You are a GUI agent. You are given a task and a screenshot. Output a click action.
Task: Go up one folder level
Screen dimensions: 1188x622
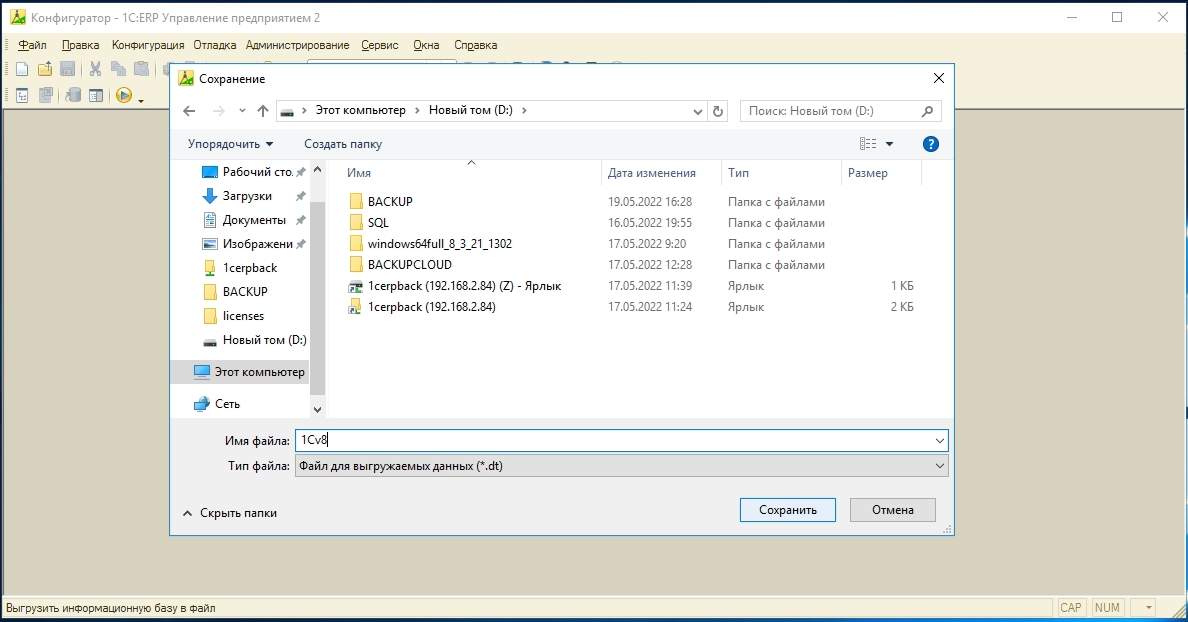(263, 111)
